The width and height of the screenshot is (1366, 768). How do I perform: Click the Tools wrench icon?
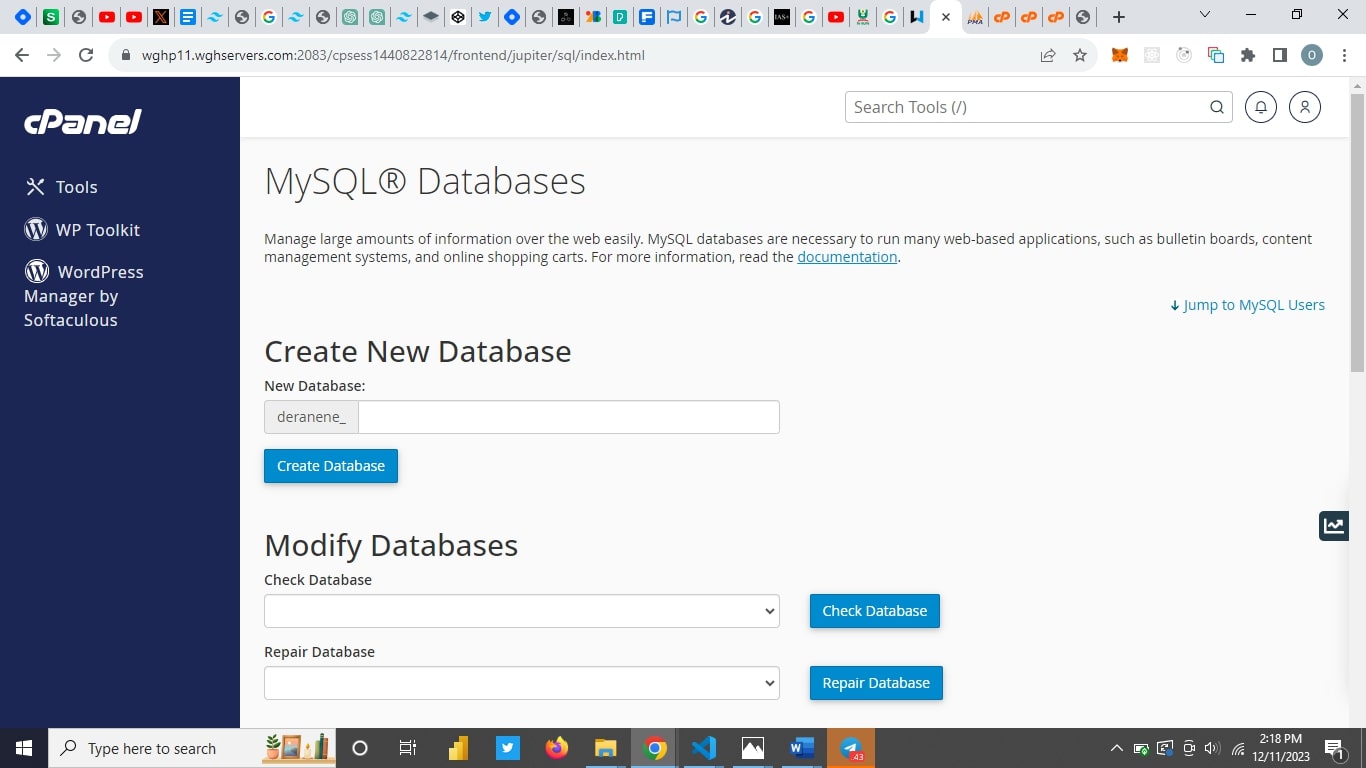tap(35, 187)
